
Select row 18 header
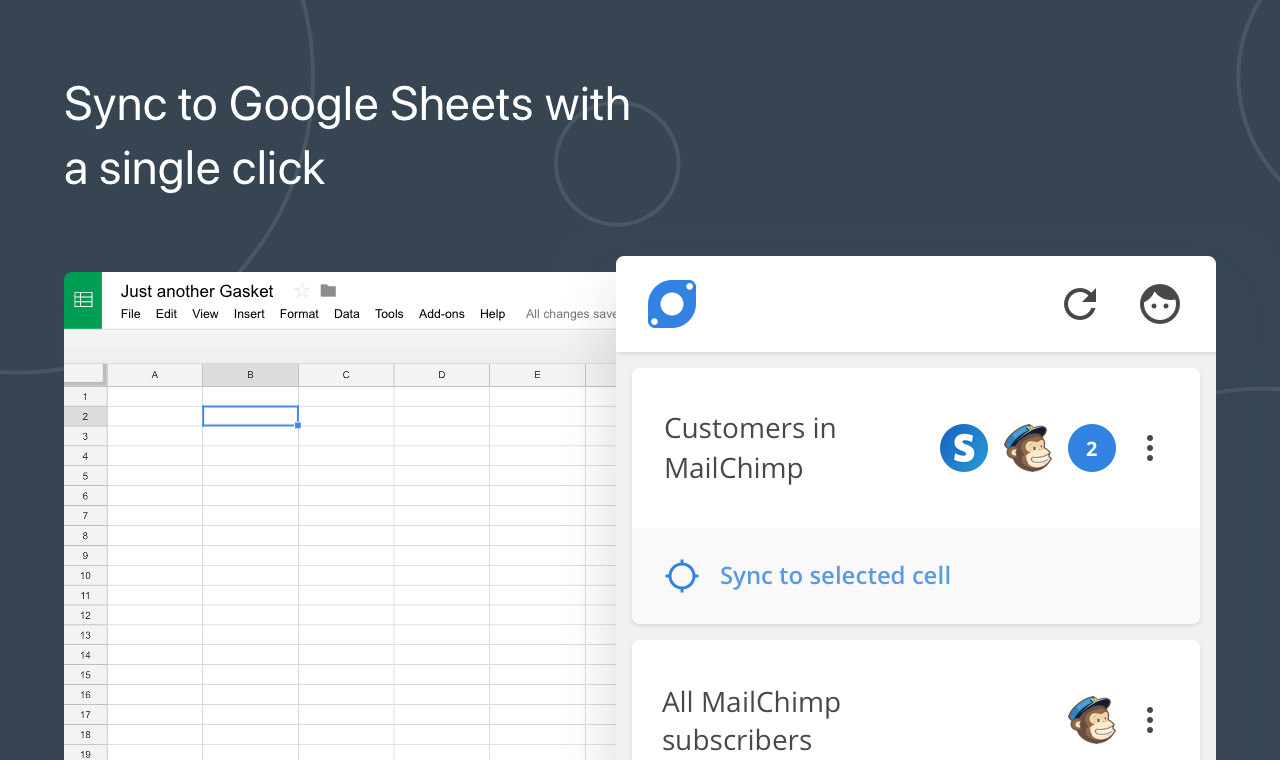(85, 734)
